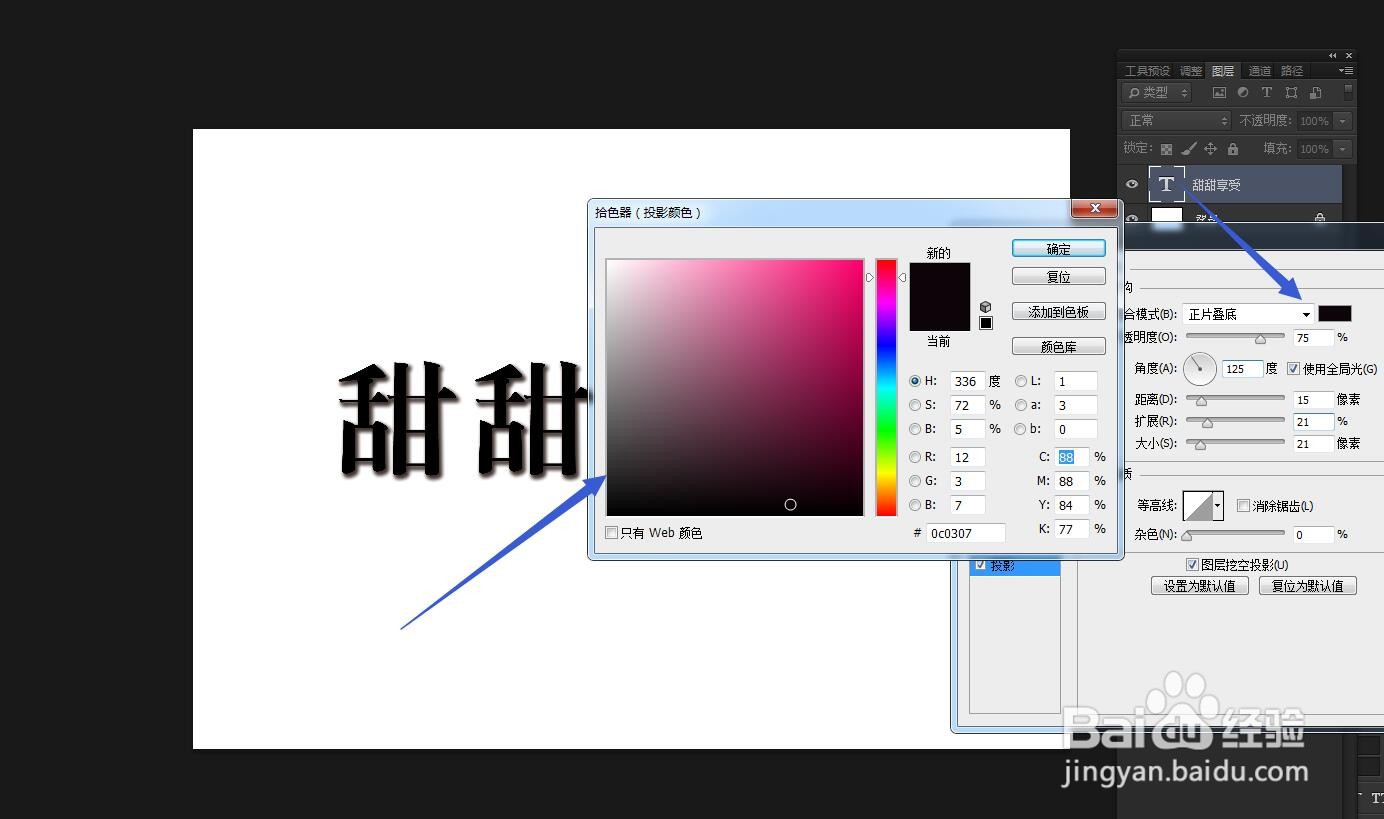
Task: Click the cyan C value field 88
Action: [x=1072, y=457]
